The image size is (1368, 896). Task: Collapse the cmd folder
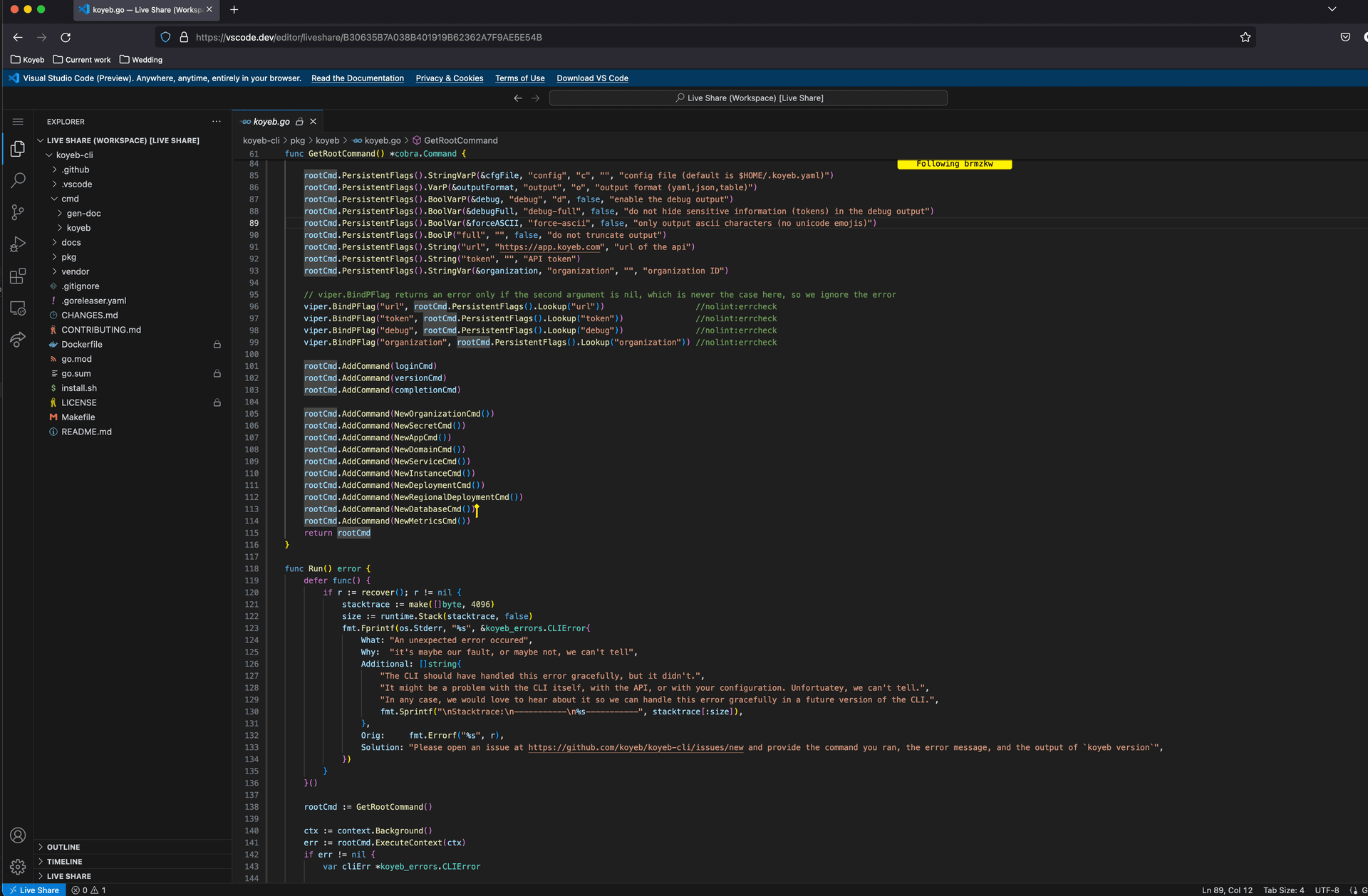[x=70, y=199]
